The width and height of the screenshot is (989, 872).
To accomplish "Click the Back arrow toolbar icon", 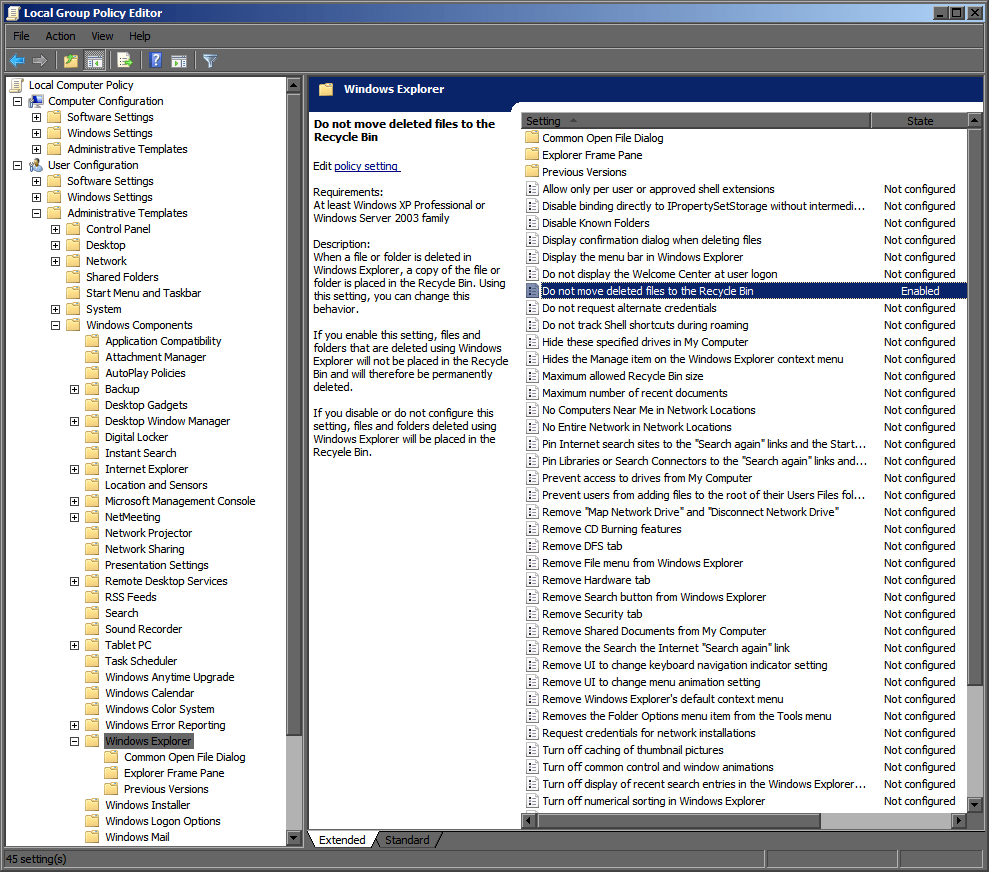I will [x=17, y=61].
